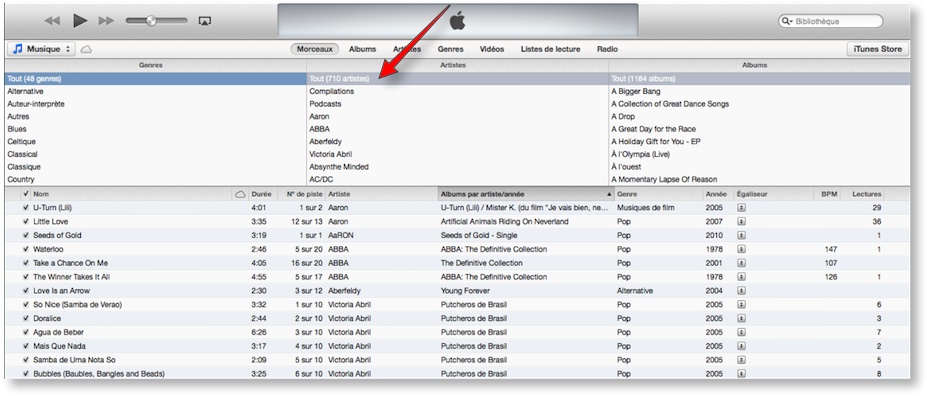Open the Vidéos tab
Screen dimensions: 927x397
492,49
